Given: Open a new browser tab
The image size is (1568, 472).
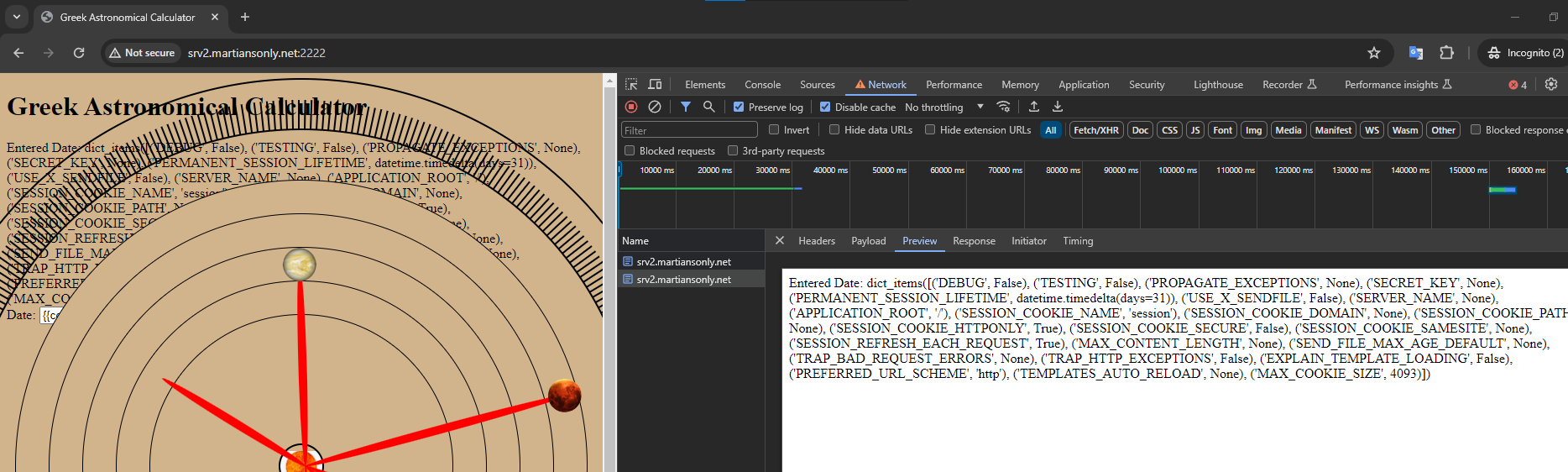Looking at the screenshot, I should click(245, 17).
